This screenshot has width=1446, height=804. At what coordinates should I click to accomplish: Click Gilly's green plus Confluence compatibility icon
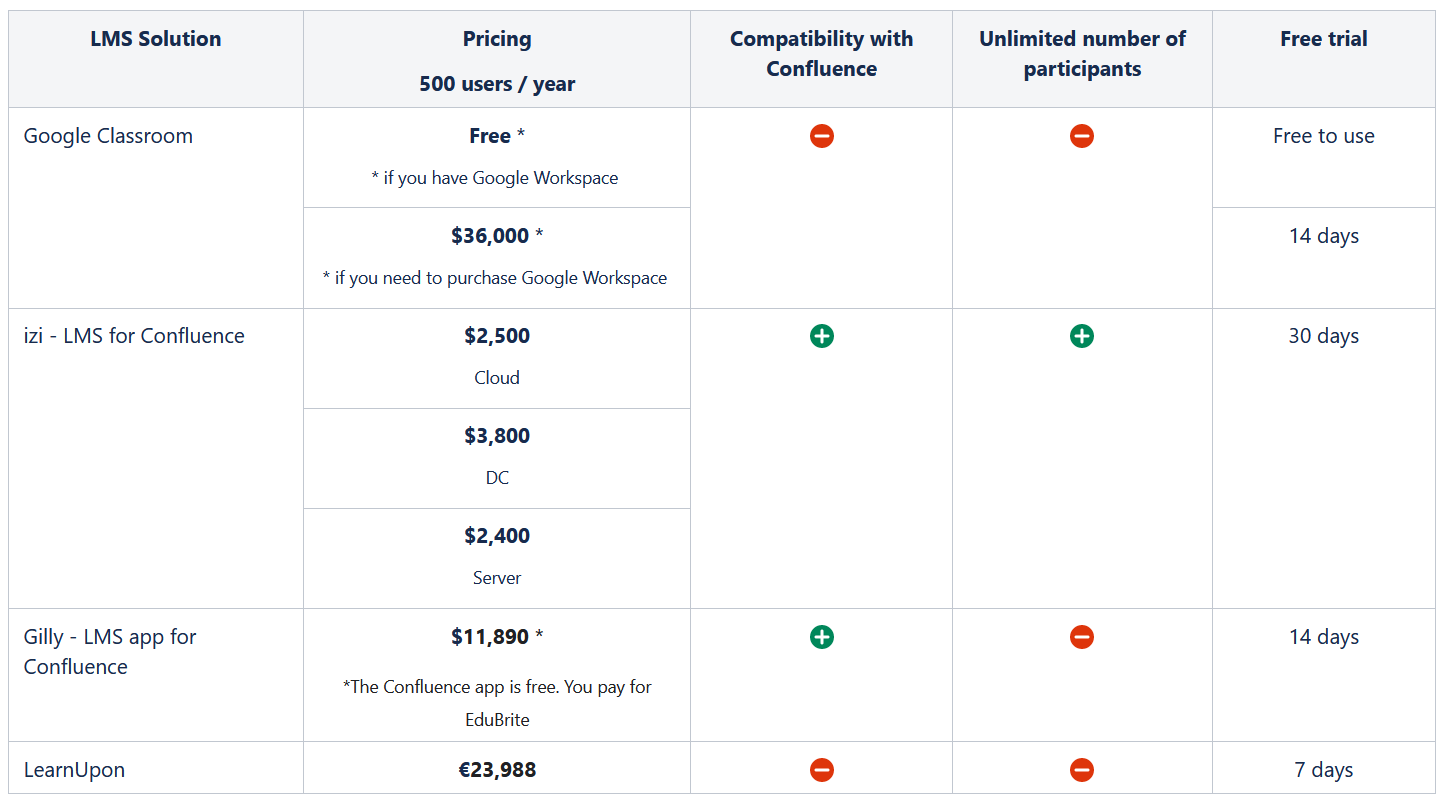821,637
